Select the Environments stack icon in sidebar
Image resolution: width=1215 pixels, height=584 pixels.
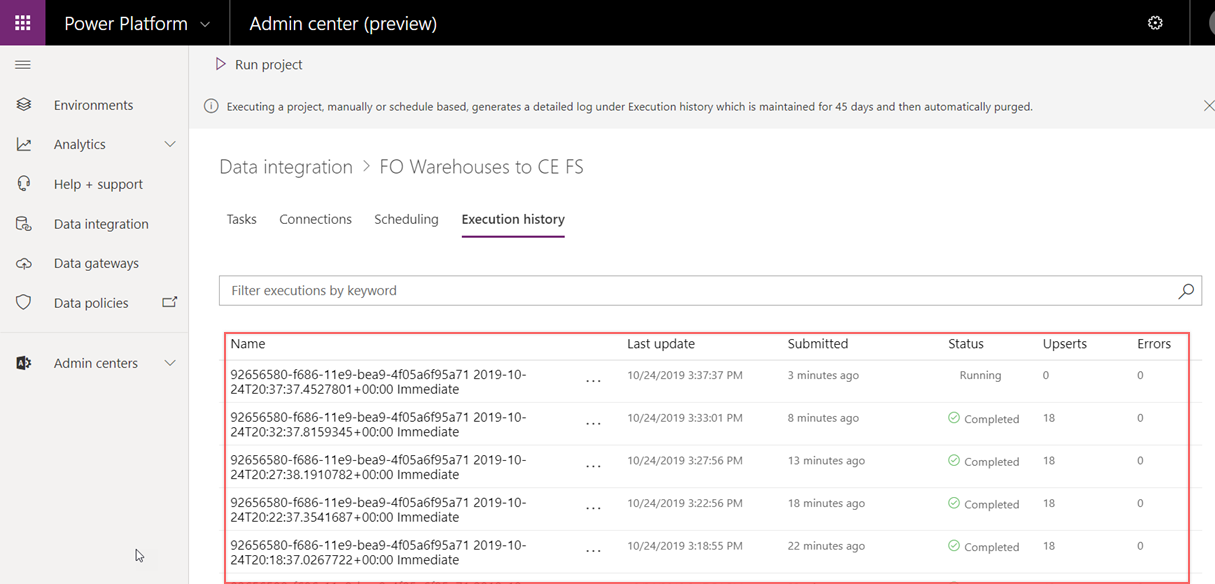24,104
